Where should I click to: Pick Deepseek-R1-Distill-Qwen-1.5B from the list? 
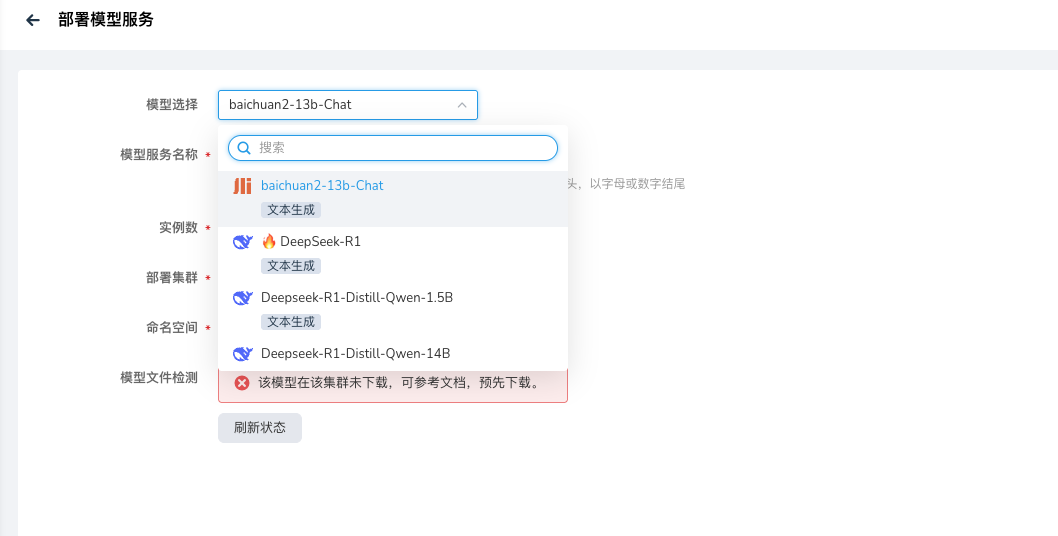[356, 298]
